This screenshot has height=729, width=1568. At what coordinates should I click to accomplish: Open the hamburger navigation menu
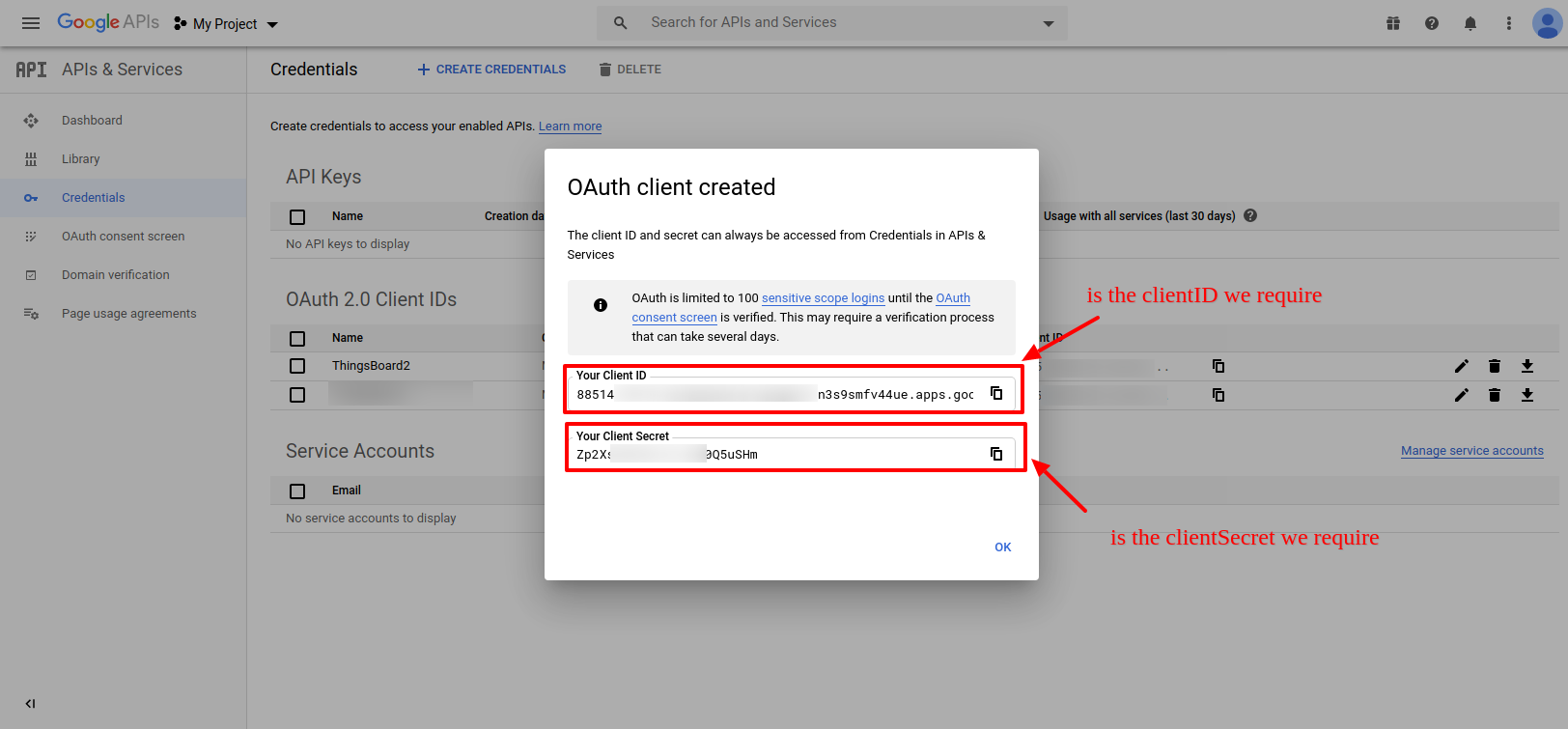[x=31, y=23]
